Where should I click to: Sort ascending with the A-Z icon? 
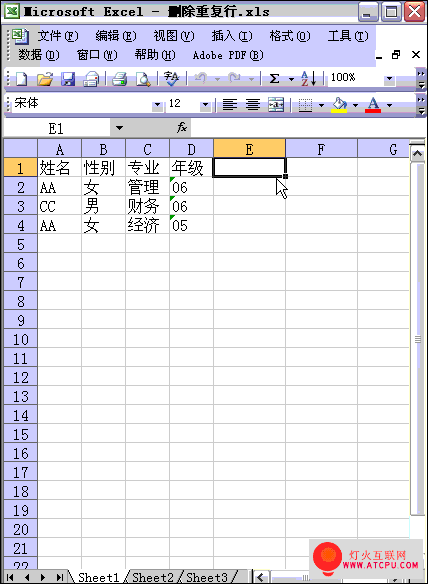pyautogui.click(x=308, y=79)
